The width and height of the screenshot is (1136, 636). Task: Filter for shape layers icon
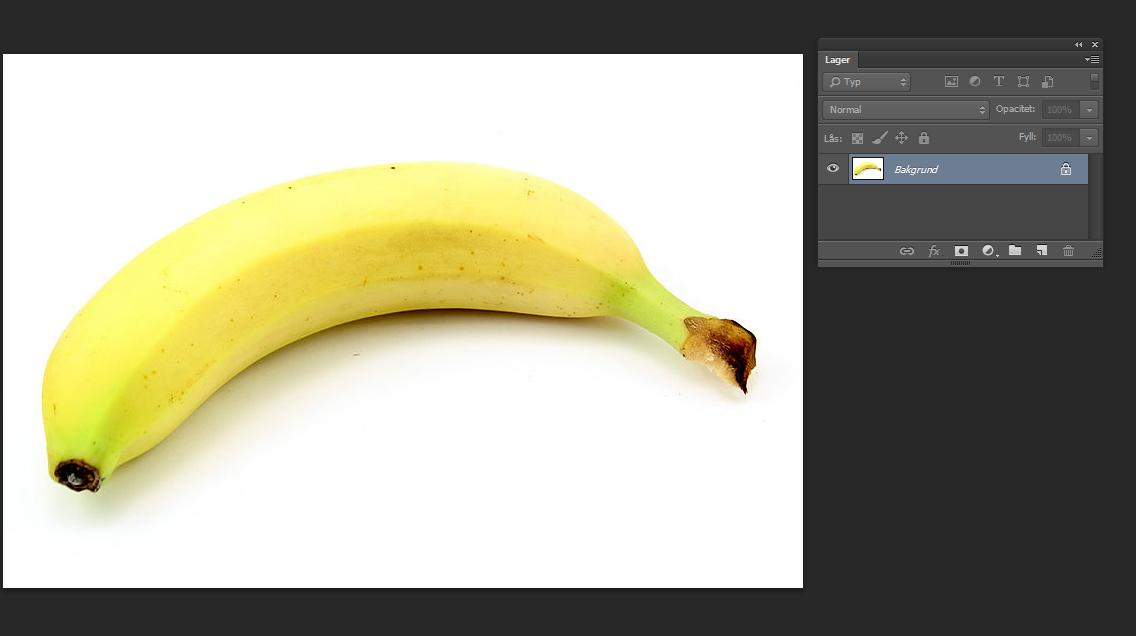click(x=1025, y=81)
